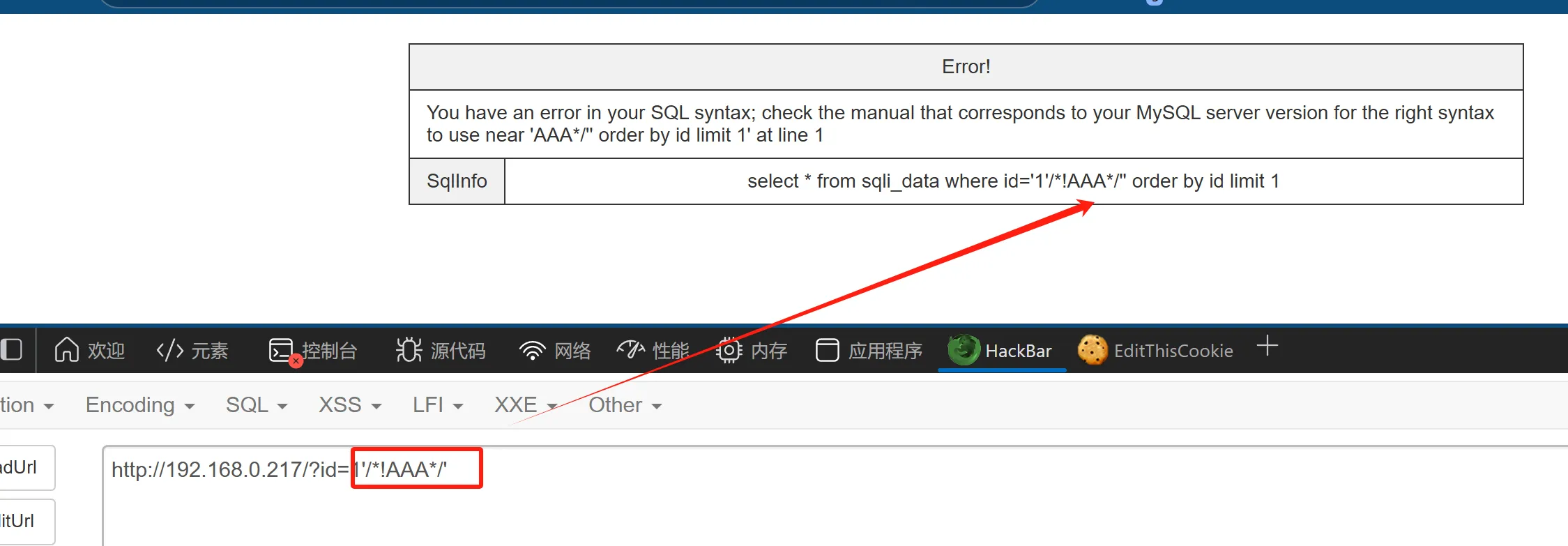Expand the SQL dropdown menu
This screenshot has width=1568, height=546.
point(257,405)
